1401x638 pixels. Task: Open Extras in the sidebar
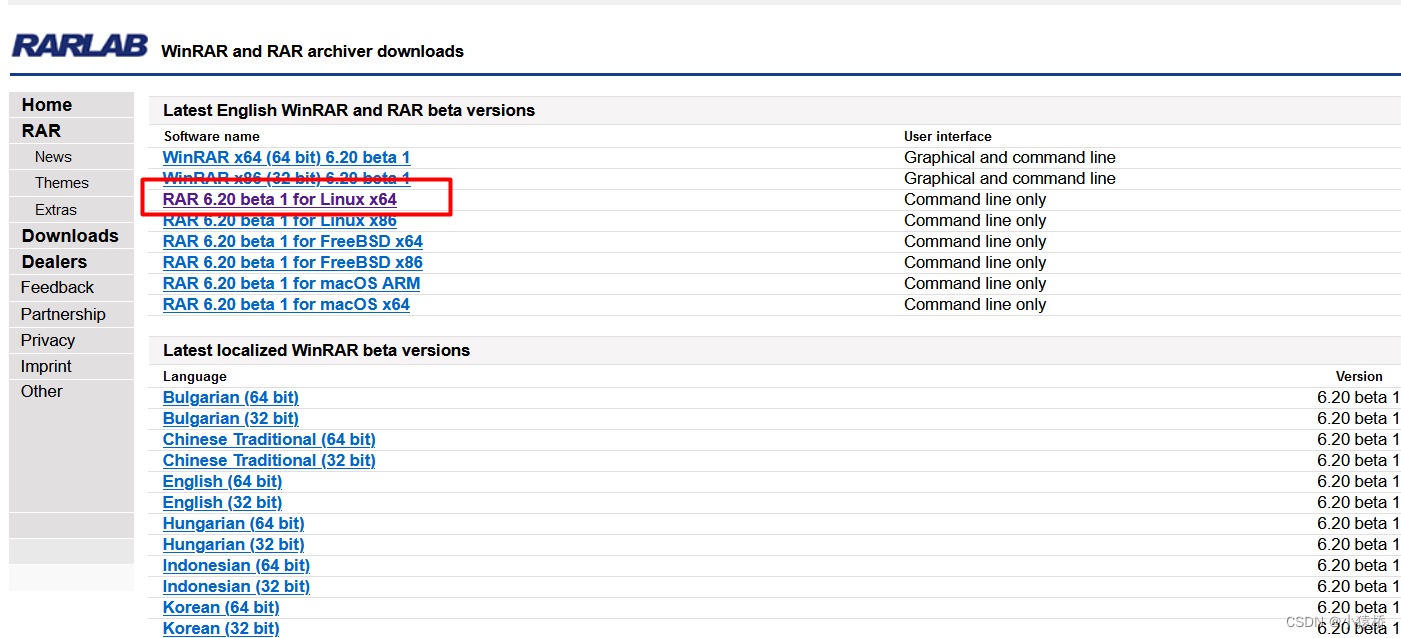56,210
